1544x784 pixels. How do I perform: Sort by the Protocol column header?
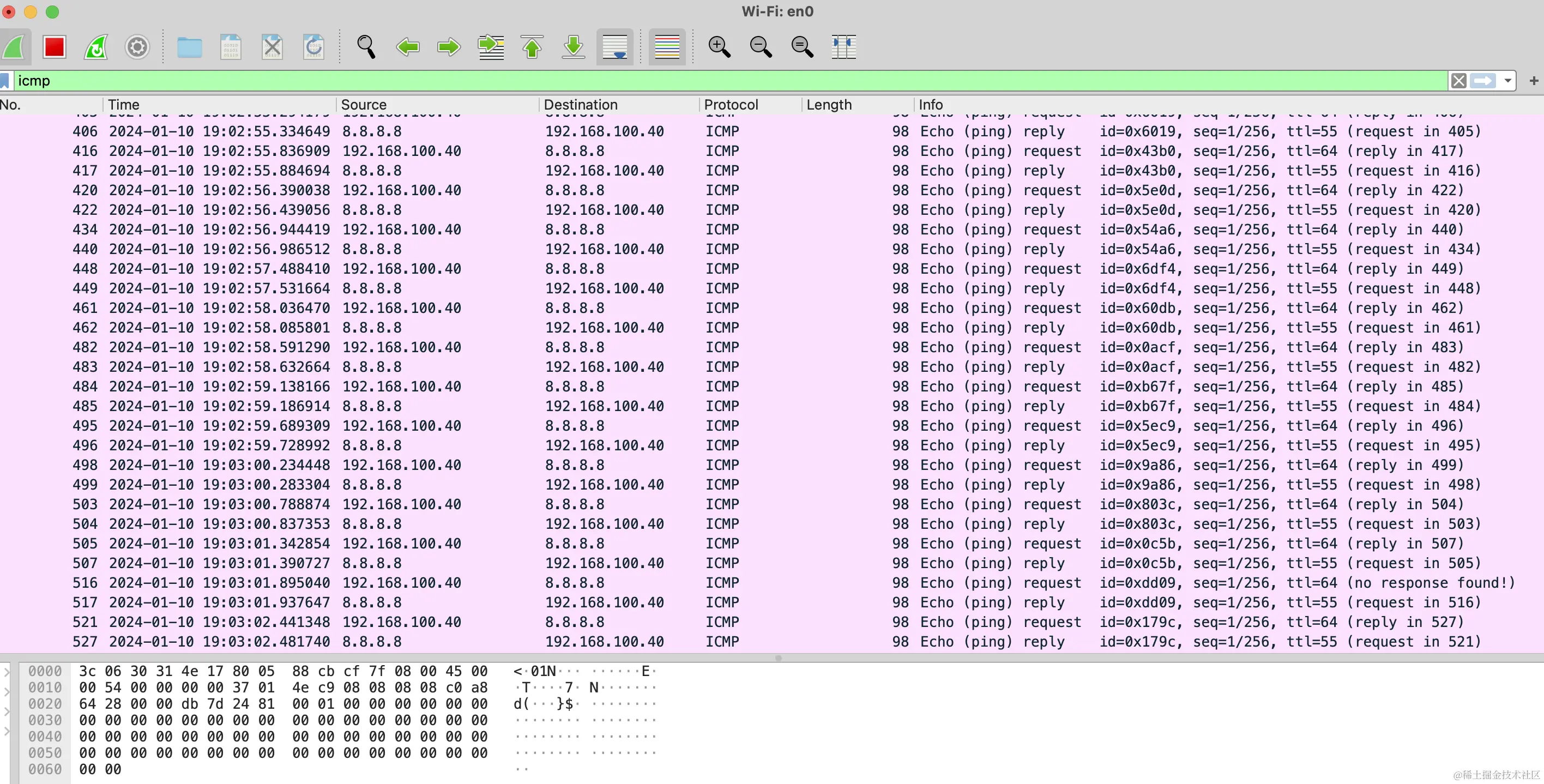[x=731, y=105]
